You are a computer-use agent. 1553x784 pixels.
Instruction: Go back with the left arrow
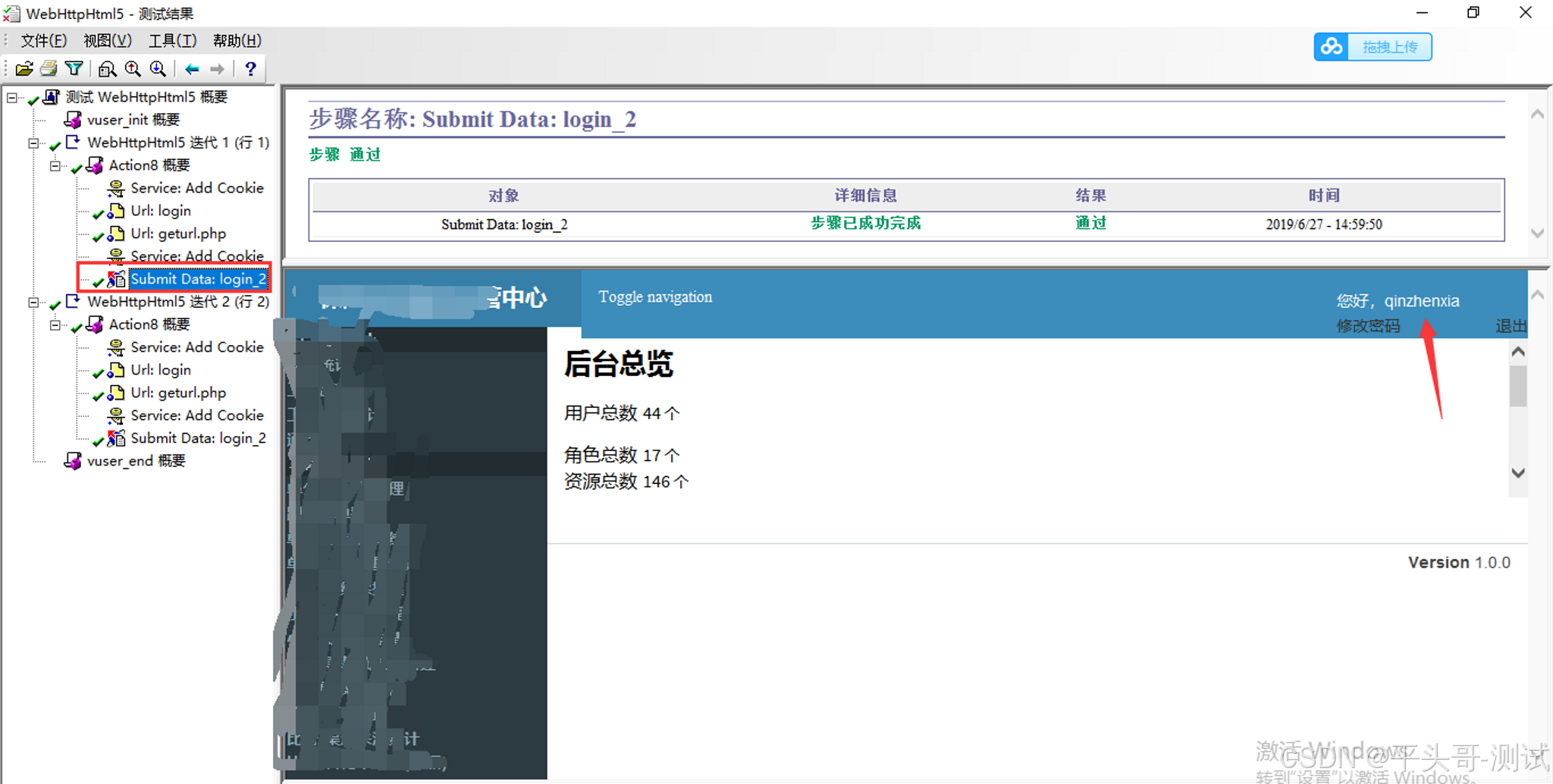point(192,69)
